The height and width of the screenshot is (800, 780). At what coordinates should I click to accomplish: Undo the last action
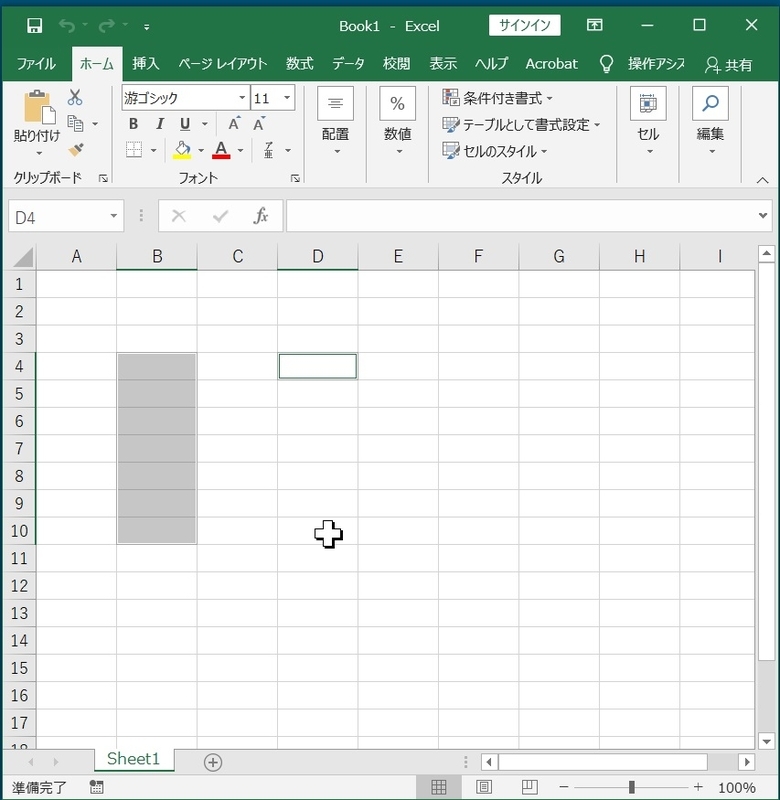point(67,26)
